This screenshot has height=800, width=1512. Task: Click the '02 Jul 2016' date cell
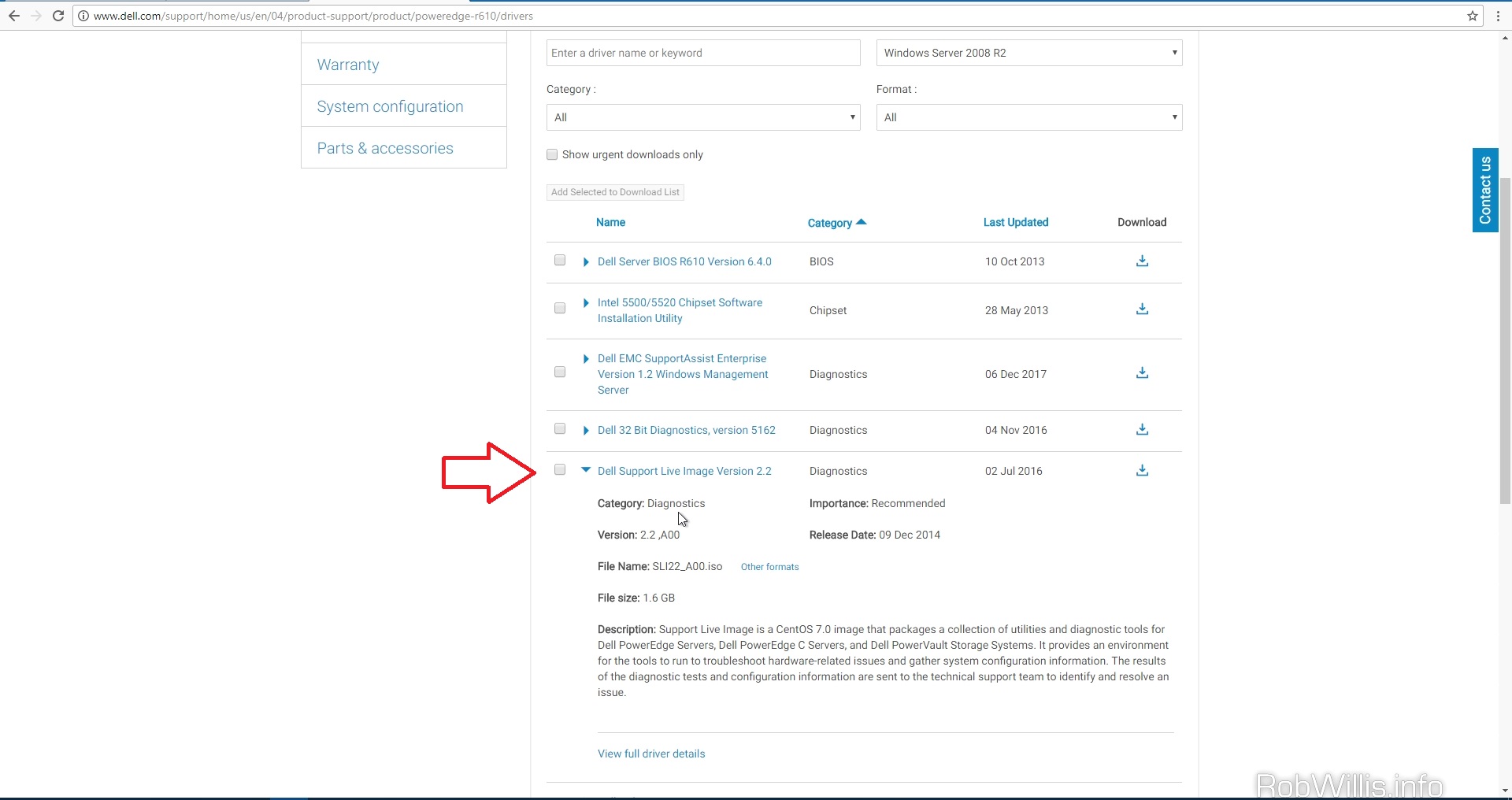[1014, 471]
